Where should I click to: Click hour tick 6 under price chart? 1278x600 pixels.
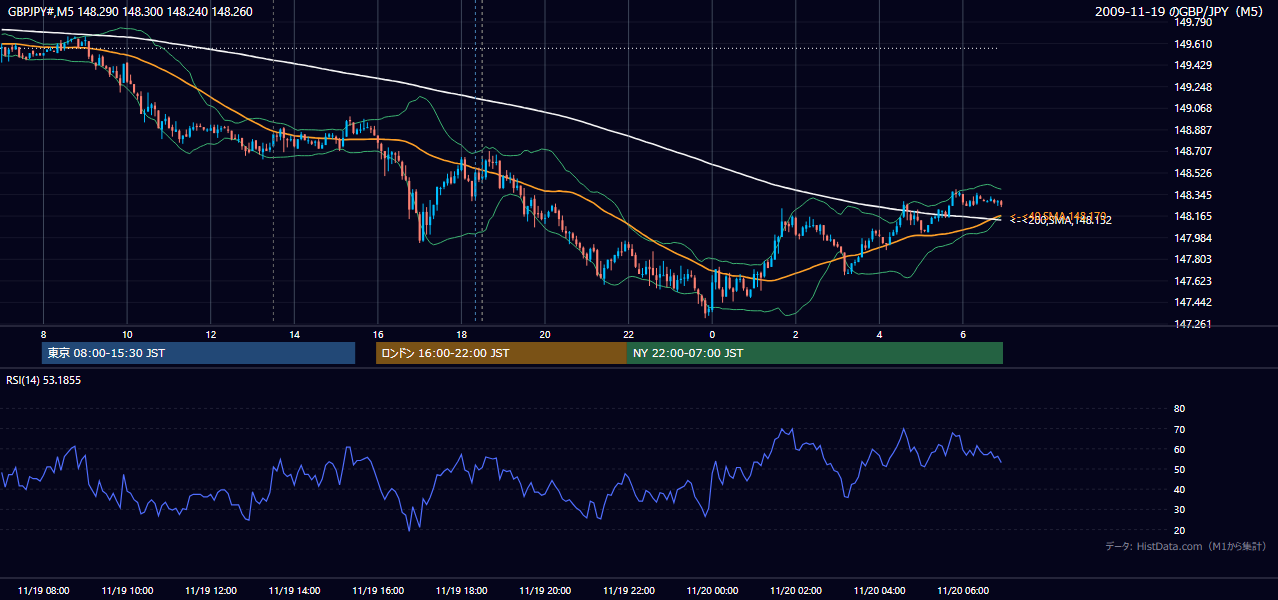(x=963, y=334)
